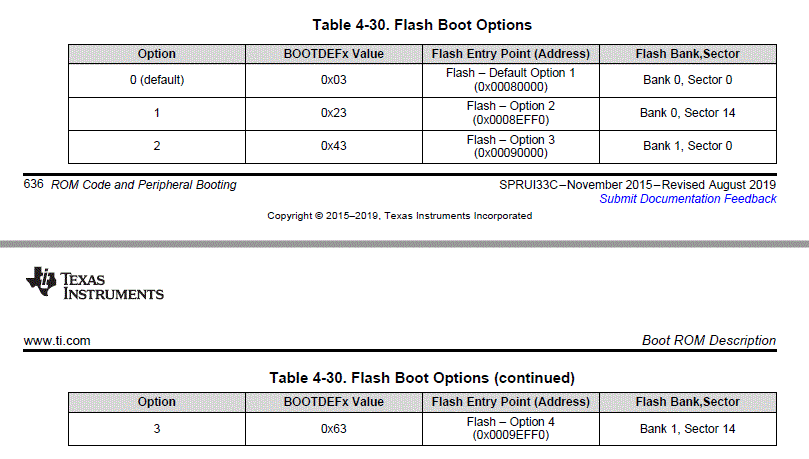Select the 'Flash – Option 3' entry point cell
809x459 pixels.
pos(510,146)
